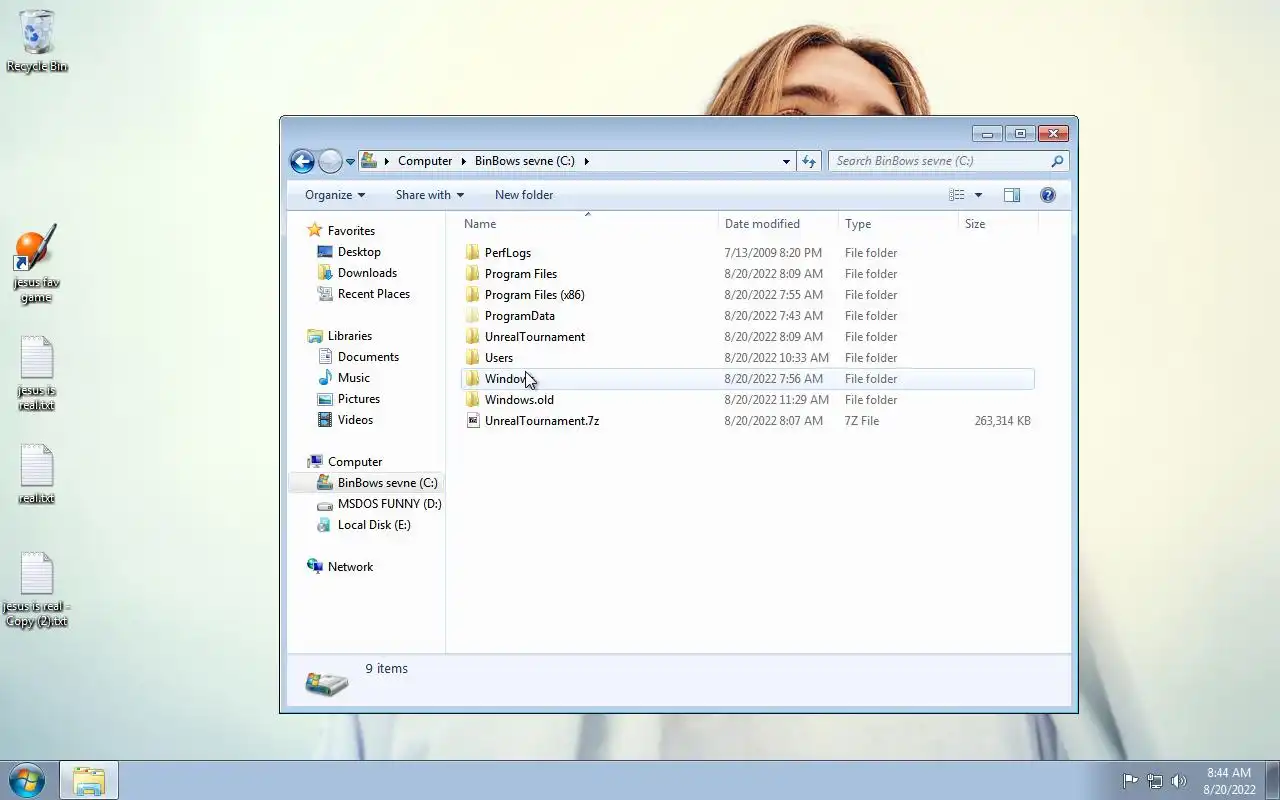Viewport: 1280px width, 800px height.
Task: Select the Program Files (x86) folder icon
Action: 473,295
